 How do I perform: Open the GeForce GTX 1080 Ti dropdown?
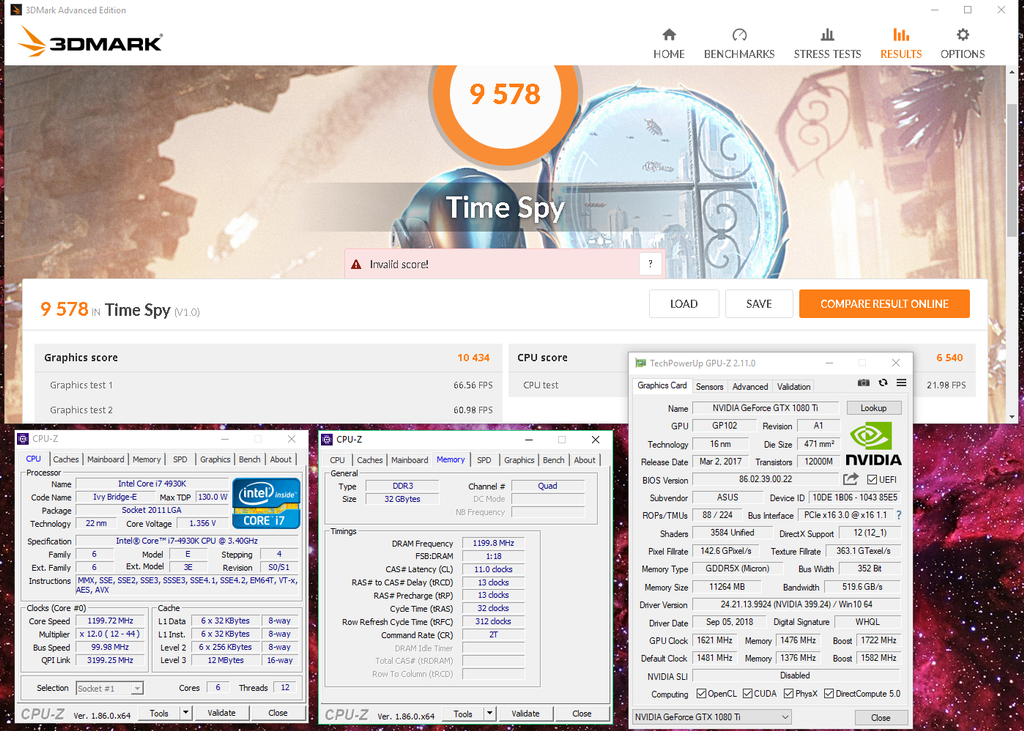click(x=712, y=717)
